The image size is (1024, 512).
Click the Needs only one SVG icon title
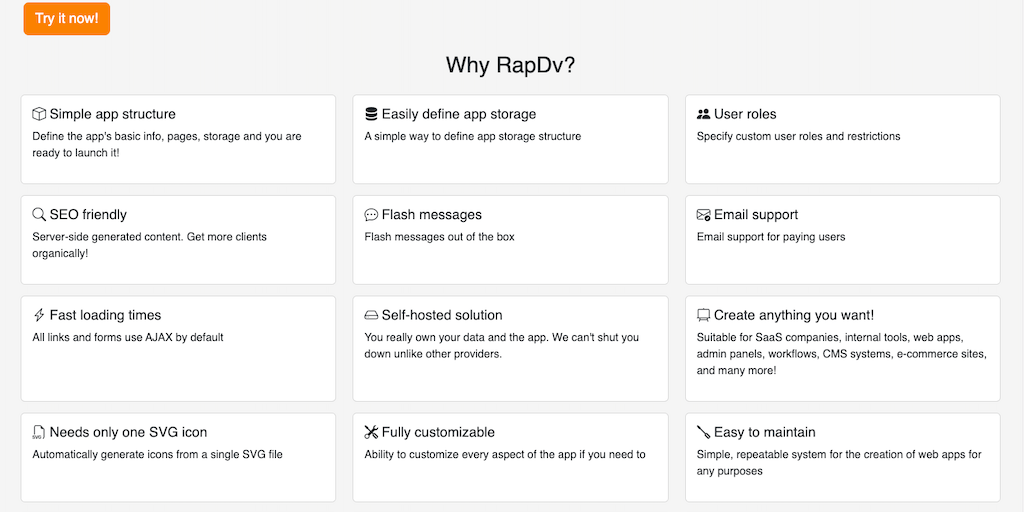[x=128, y=433]
